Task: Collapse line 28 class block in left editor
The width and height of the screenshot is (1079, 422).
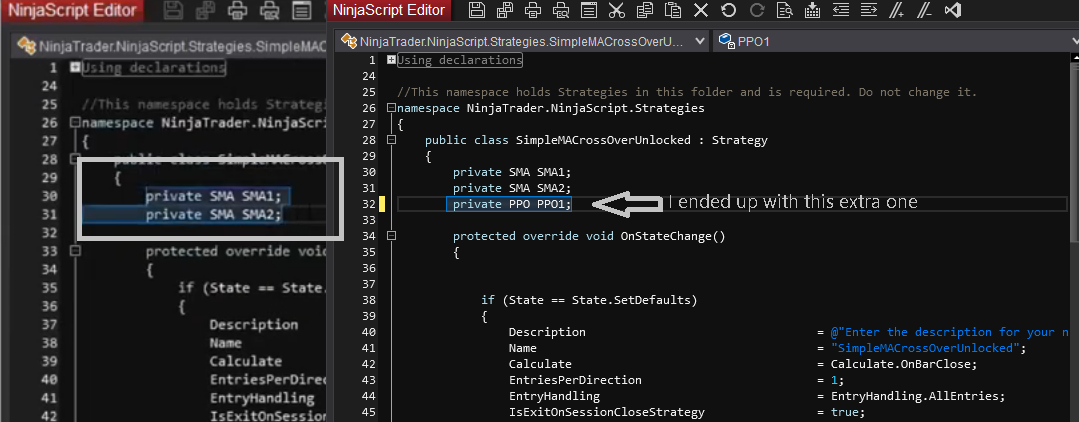Action: click(x=74, y=159)
